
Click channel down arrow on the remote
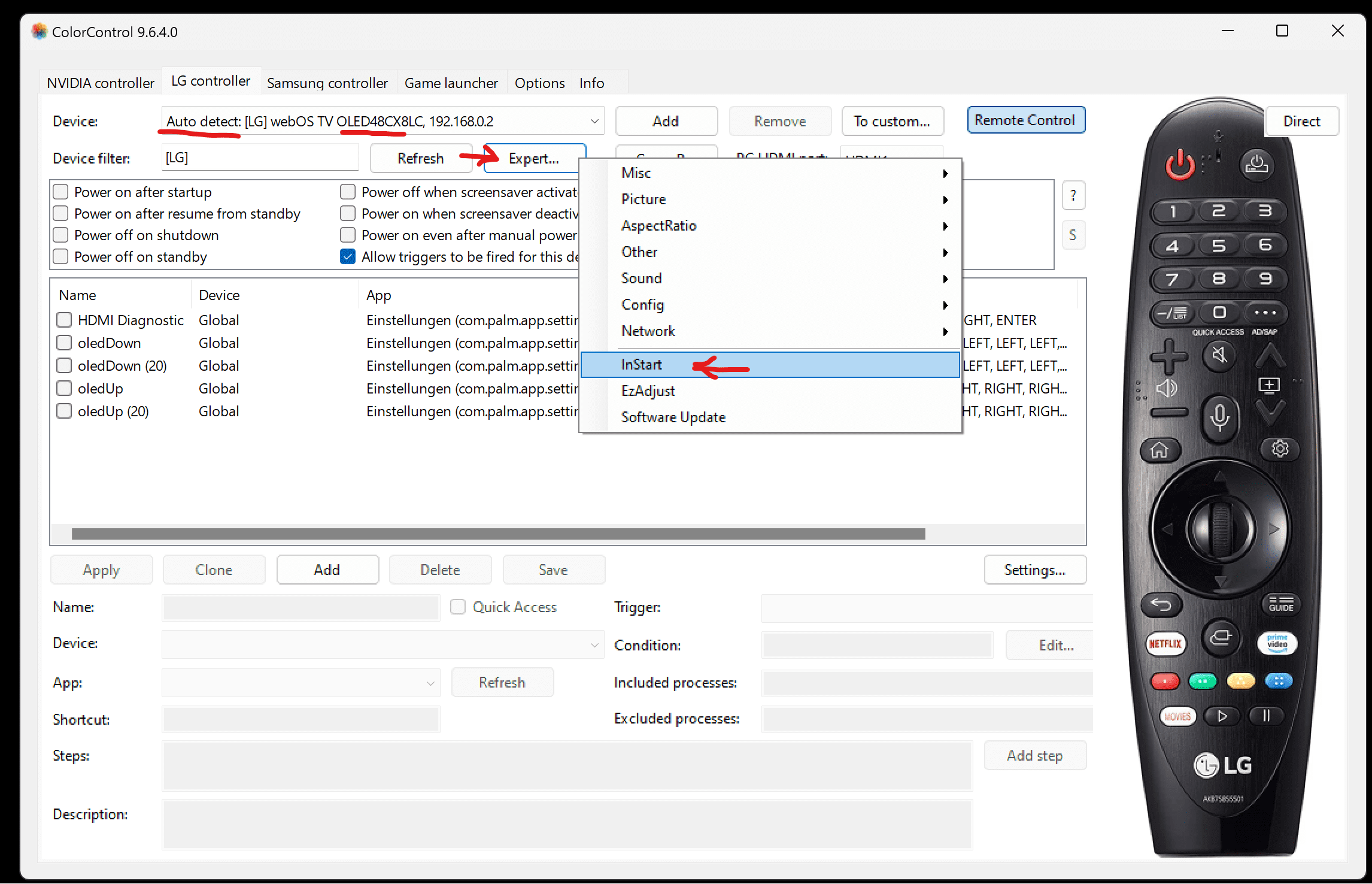coord(1270,412)
